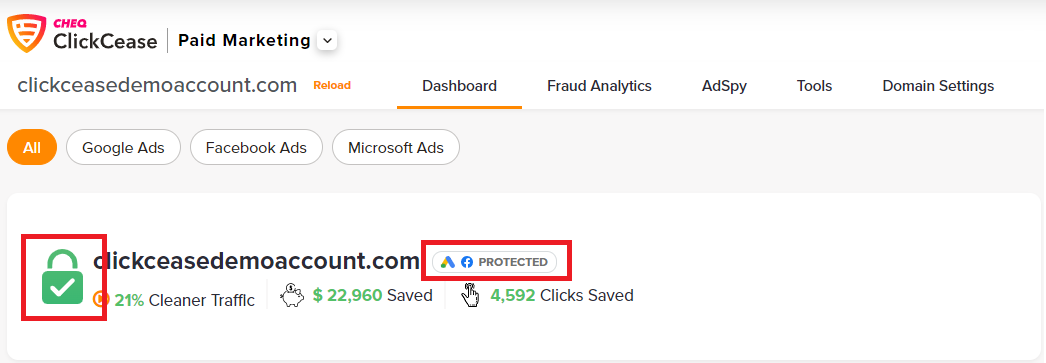Go to Domain Settings tab
Viewport: 1046px width, 363px height.
(x=938, y=86)
